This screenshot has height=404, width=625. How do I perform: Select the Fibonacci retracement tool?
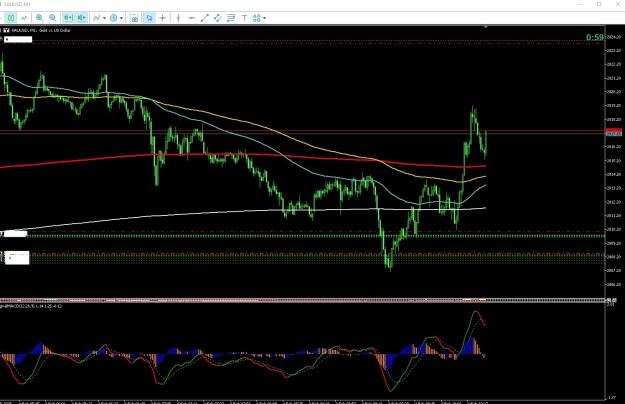231,18
